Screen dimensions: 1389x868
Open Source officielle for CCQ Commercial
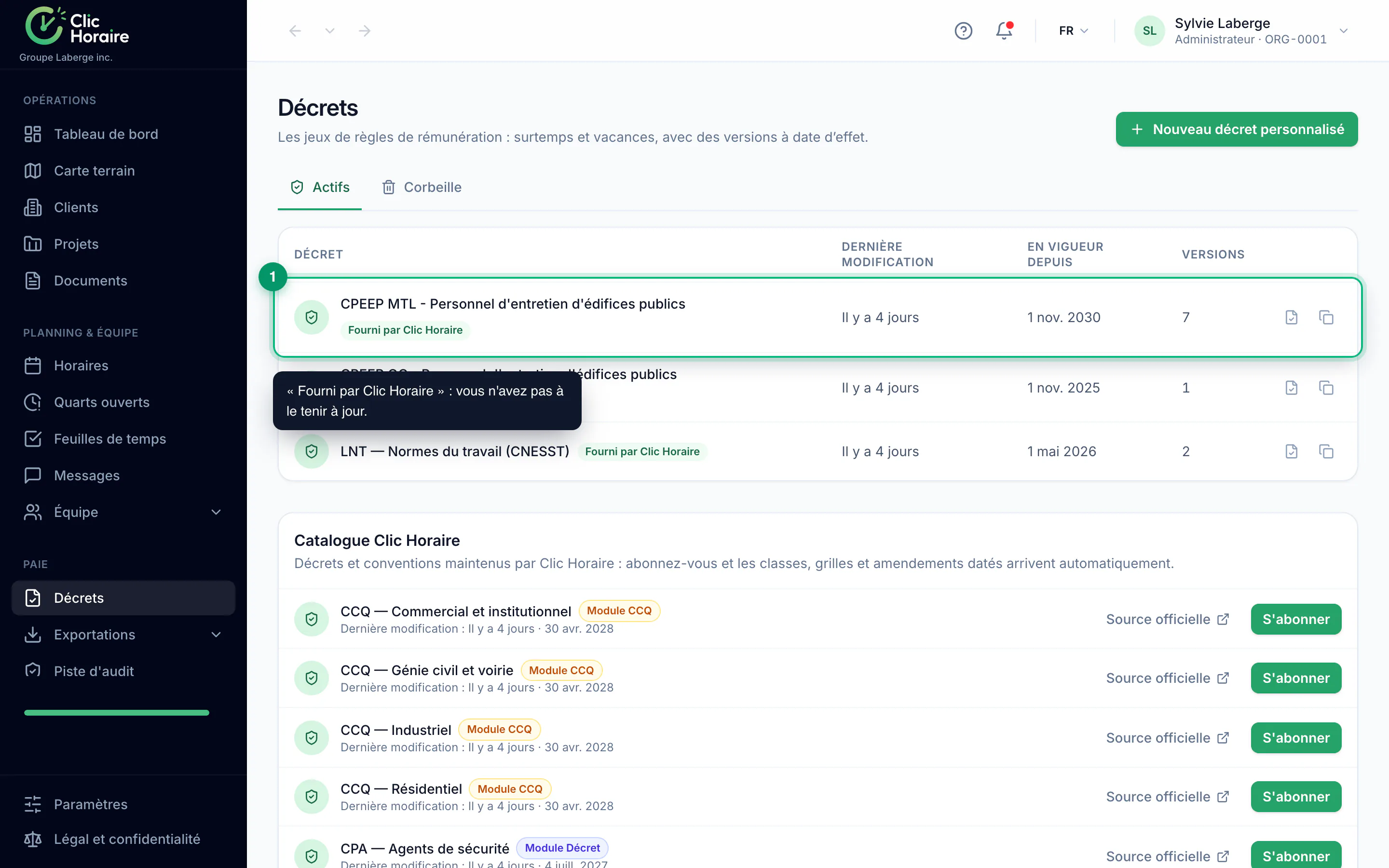(1168, 619)
